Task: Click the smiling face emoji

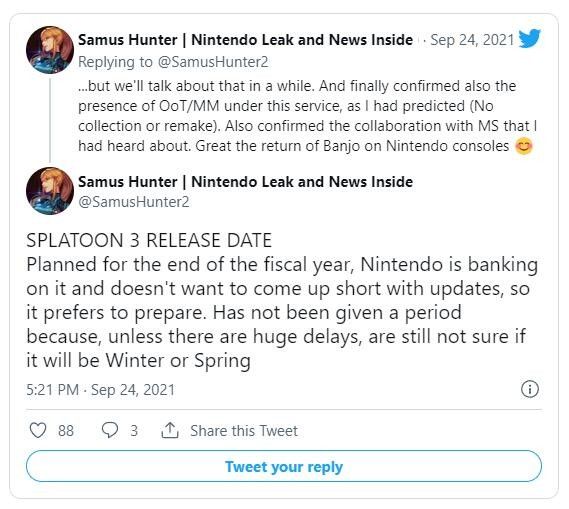Action: coord(524,146)
